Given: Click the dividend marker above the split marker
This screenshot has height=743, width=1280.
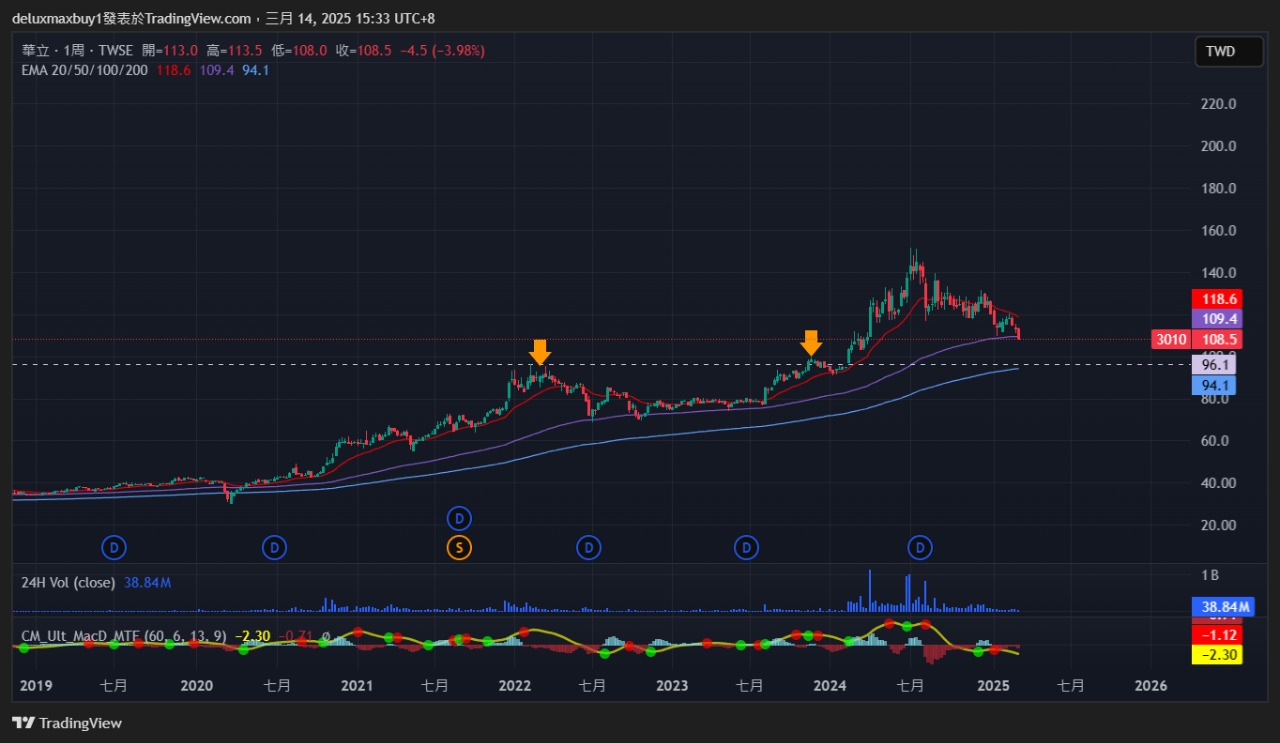Looking at the screenshot, I should [459, 518].
